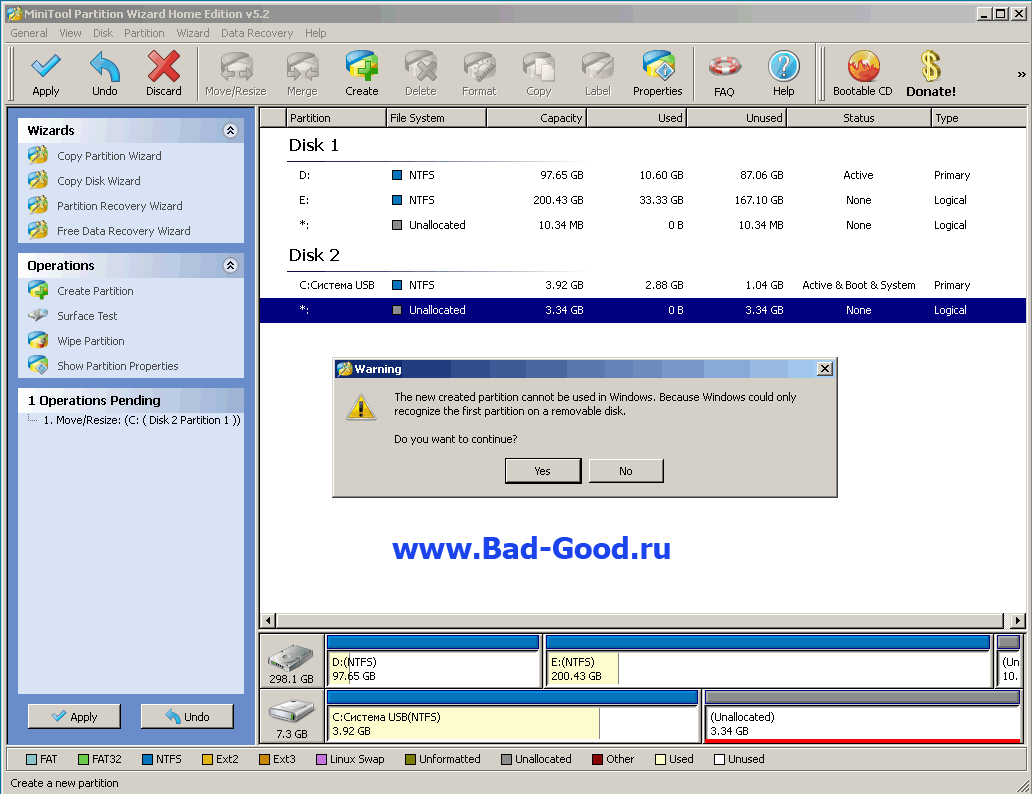The height and width of the screenshot is (794, 1032).
Task: Open the Partition menu
Action: click(144, 33)
